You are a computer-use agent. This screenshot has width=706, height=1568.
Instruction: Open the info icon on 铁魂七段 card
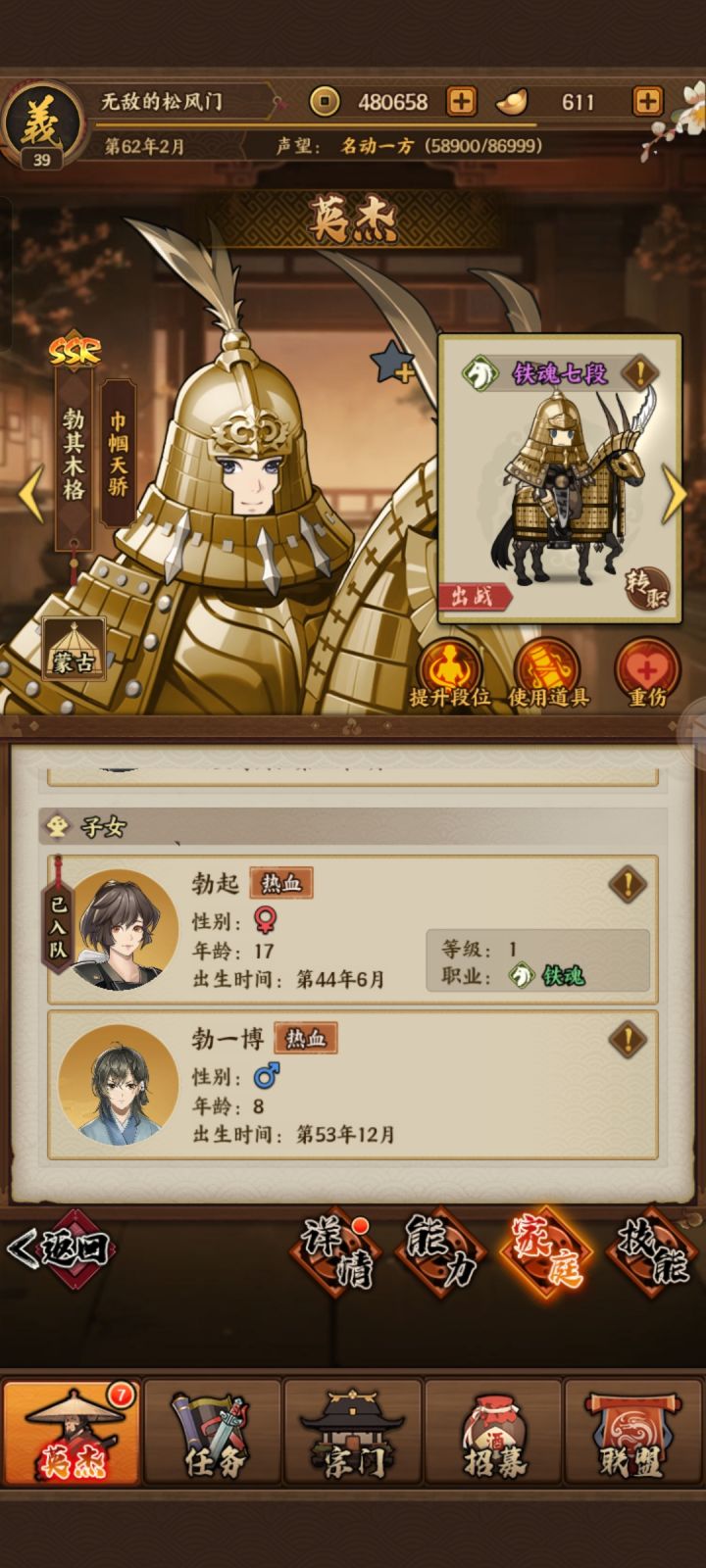(x=640, y=372)
